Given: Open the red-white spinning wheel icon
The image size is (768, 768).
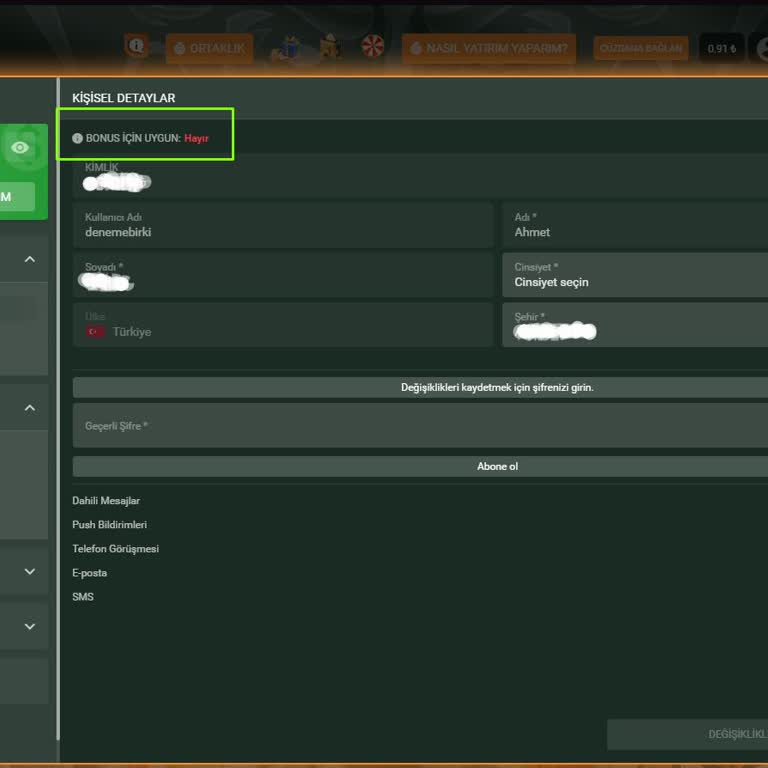Looking at the screenshot, I should click(373, 47).
